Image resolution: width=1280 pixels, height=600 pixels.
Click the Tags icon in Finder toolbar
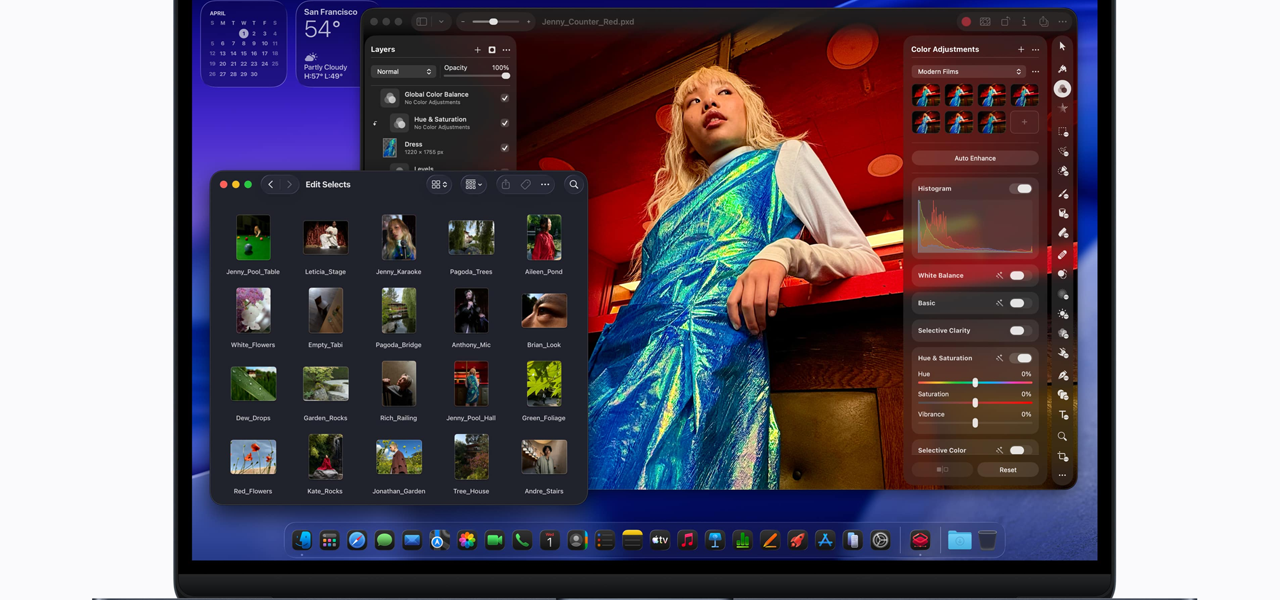525,185
